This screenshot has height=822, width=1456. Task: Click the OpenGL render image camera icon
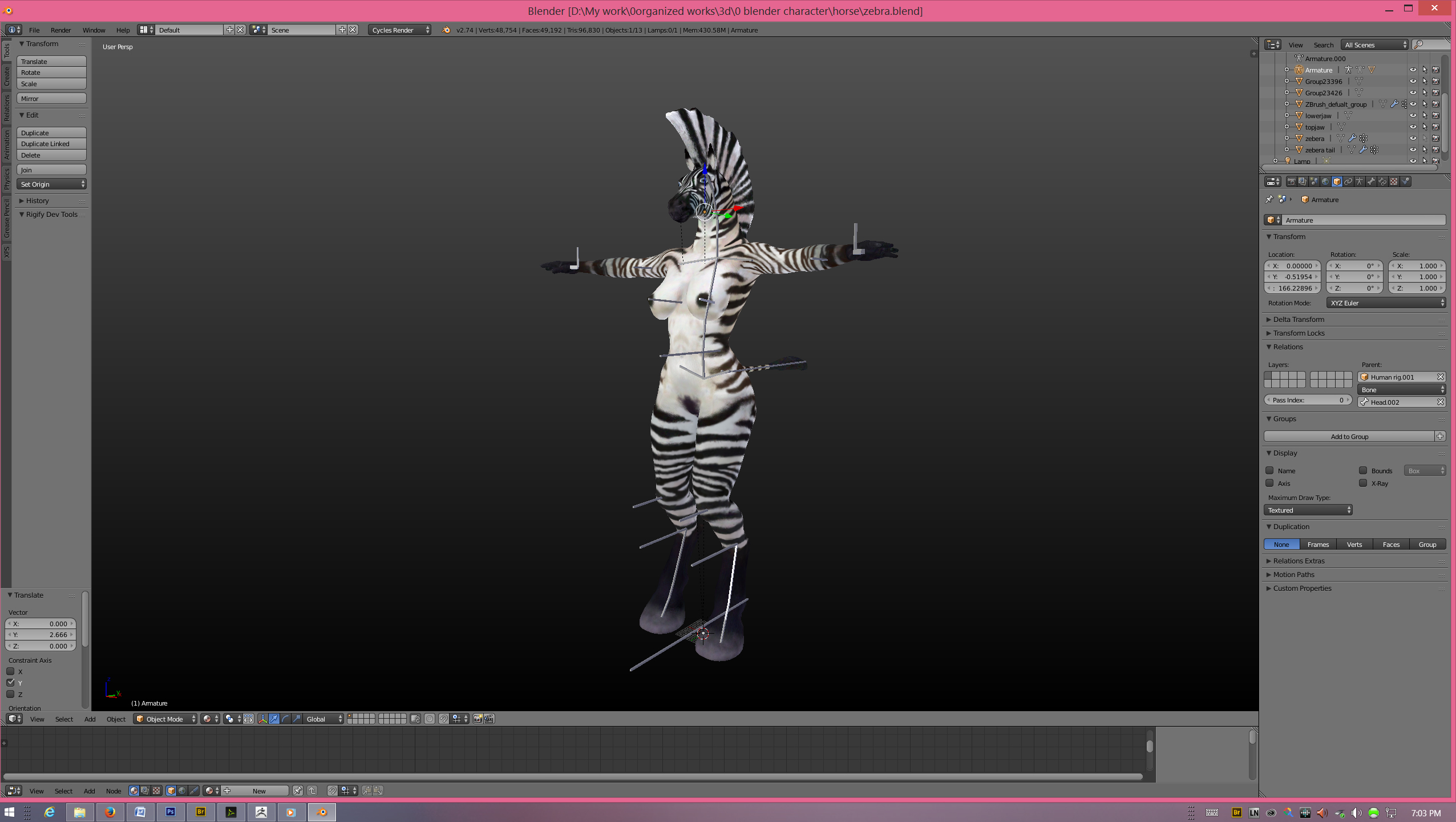coord(478,719)
